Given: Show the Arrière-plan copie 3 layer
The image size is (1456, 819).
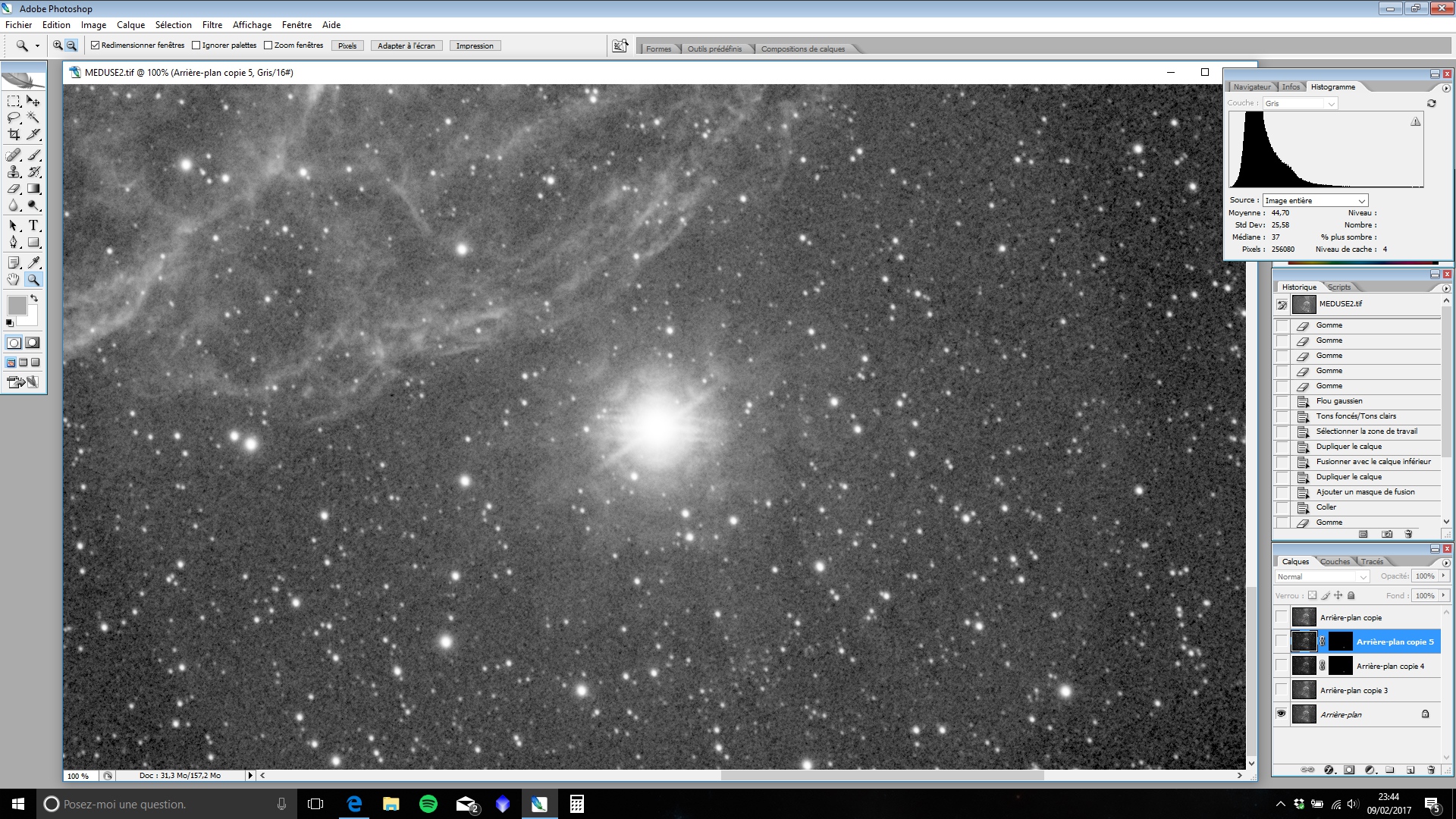Looking at the screenshot, I should [1282, 690].
